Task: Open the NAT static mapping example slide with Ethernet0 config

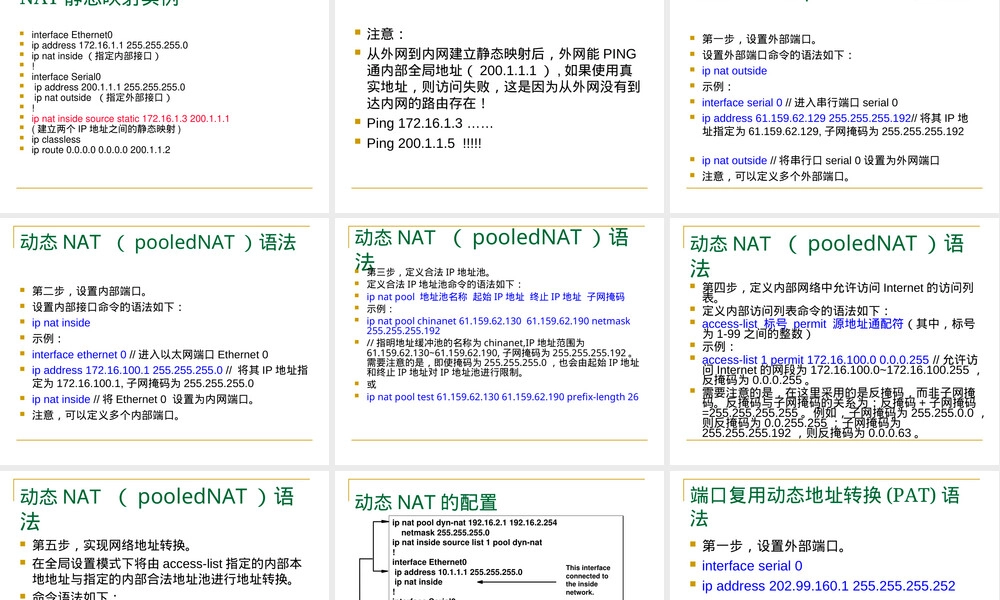Action: (x=165, y=106)
